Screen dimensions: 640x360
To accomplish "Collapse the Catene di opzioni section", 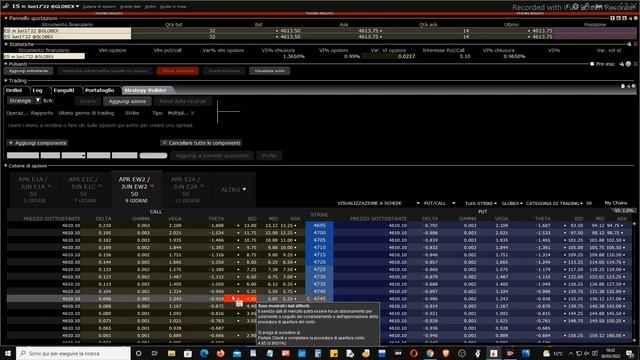I will 6,166.
